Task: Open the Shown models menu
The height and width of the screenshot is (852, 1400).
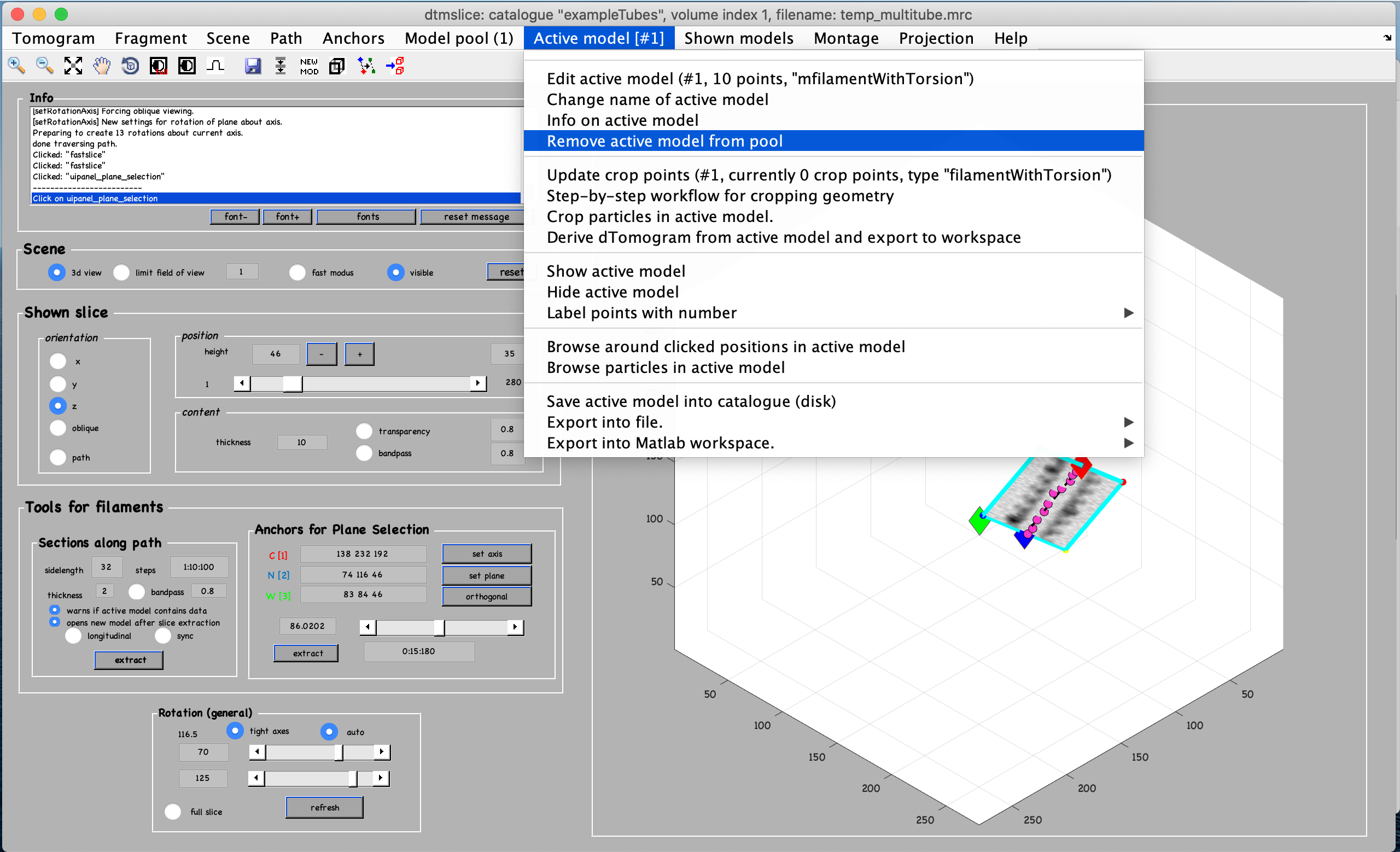Action: tap(739, 38)
